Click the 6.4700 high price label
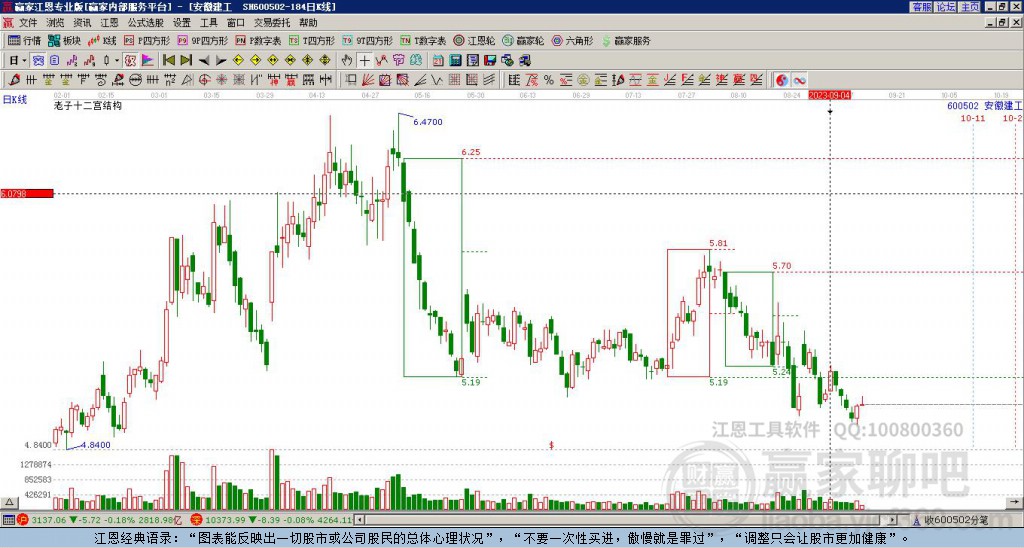 pos(428,121)
